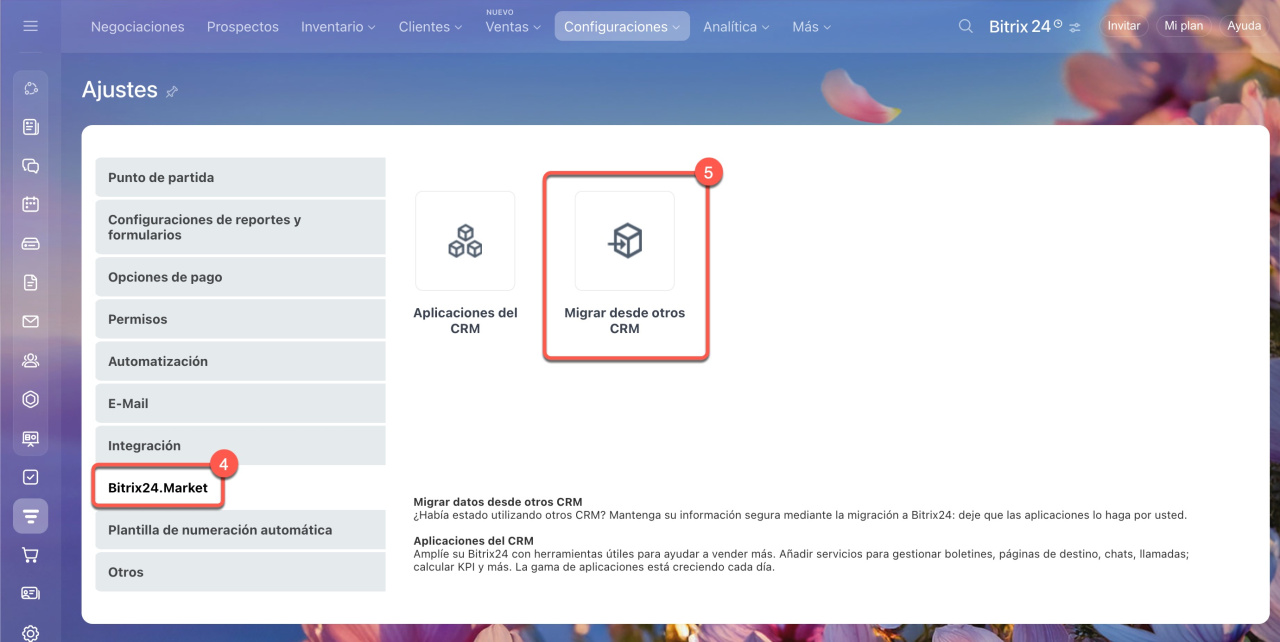1280x642 pixels.
Task: Expand the Ventas dropdown menu
Action: coord(513,27)
